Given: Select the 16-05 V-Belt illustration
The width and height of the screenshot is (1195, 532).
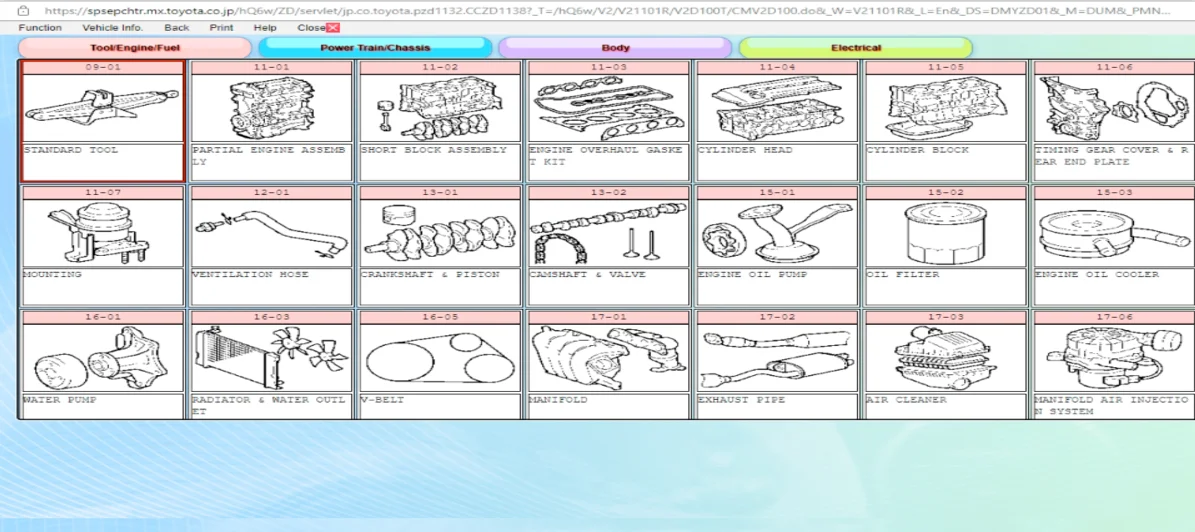Looking at the screenshot, I should pyautogui.click(x=440, y=357).
